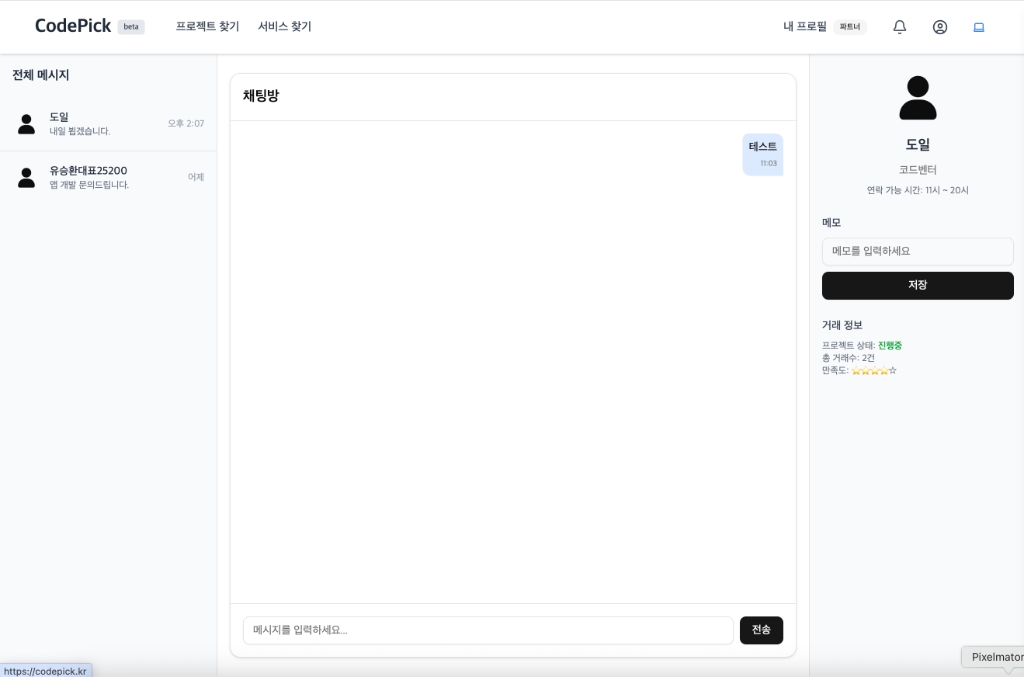Send message with 전송 button

[761, 630]
